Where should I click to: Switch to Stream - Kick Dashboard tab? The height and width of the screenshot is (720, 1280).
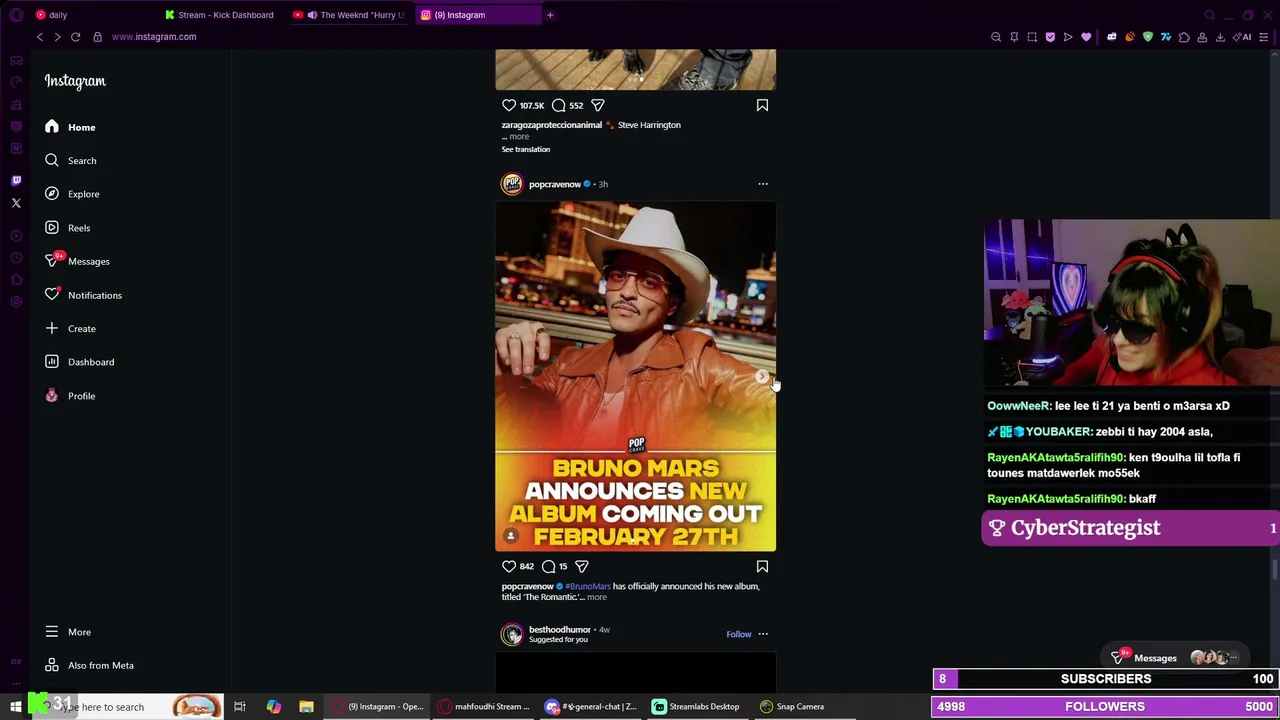220,15
